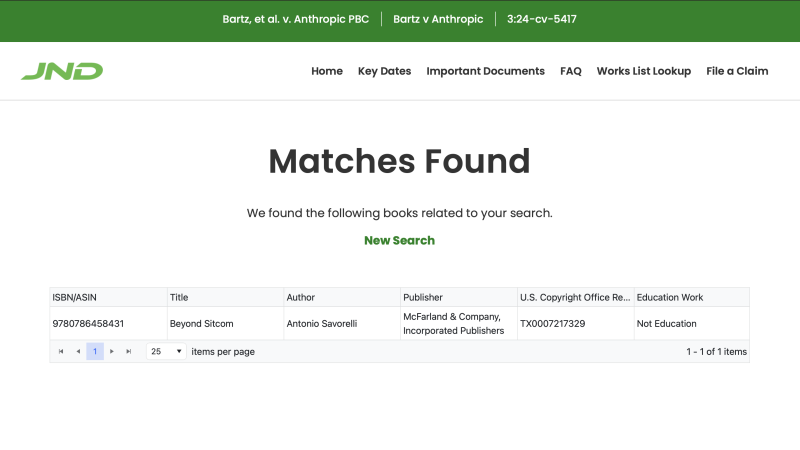Image resolution: width=800 pixels, height=450 pixels.
Task: Click the Not Education cell
Action: (692, 323)
